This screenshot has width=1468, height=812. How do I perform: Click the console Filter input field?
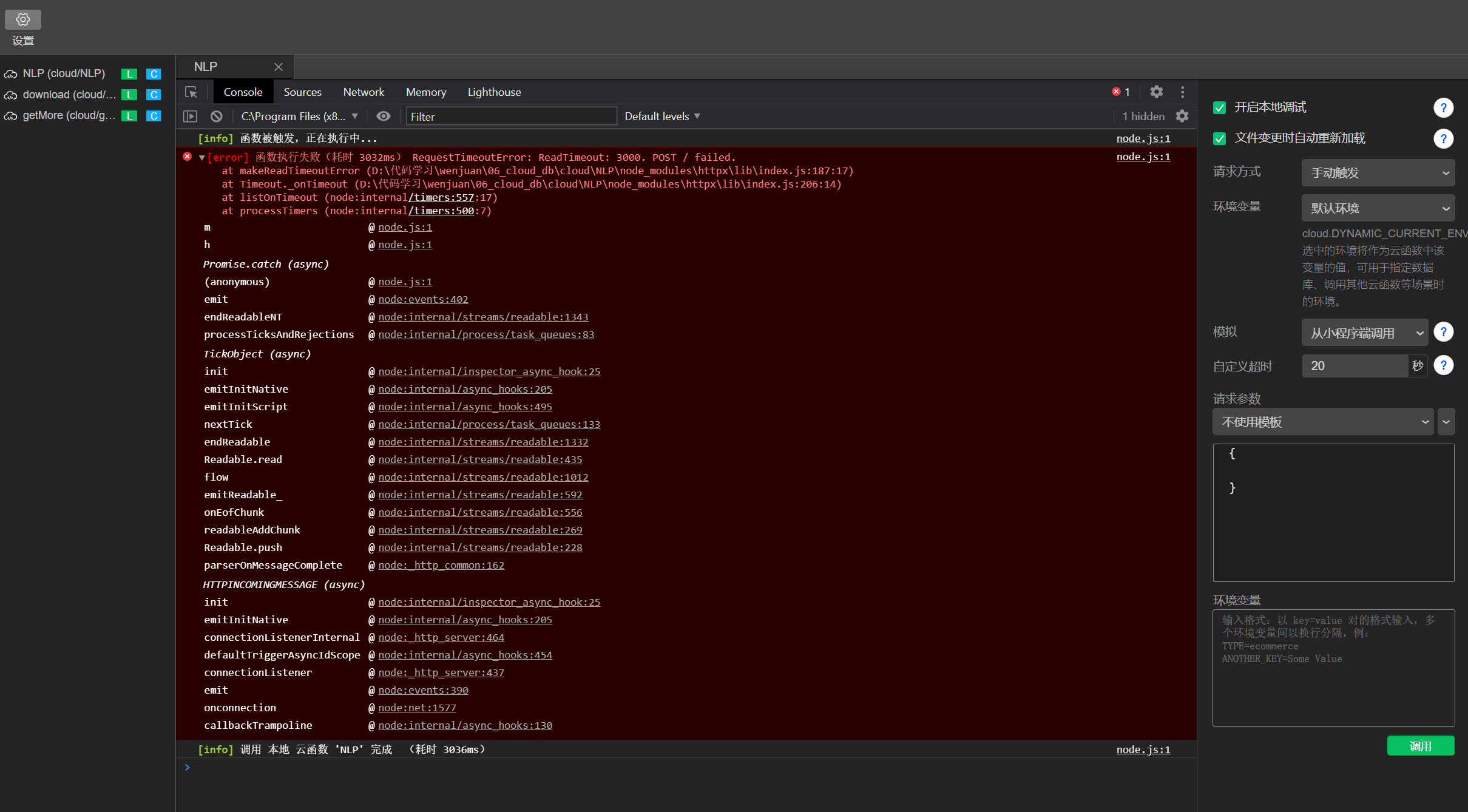[511, 117]
